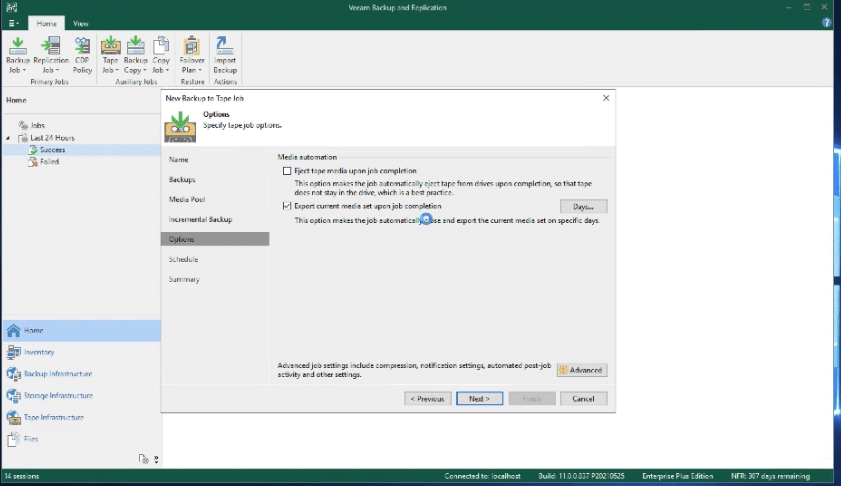Open Advanced job settings
The image size is (841, 486).
(582, 370)
